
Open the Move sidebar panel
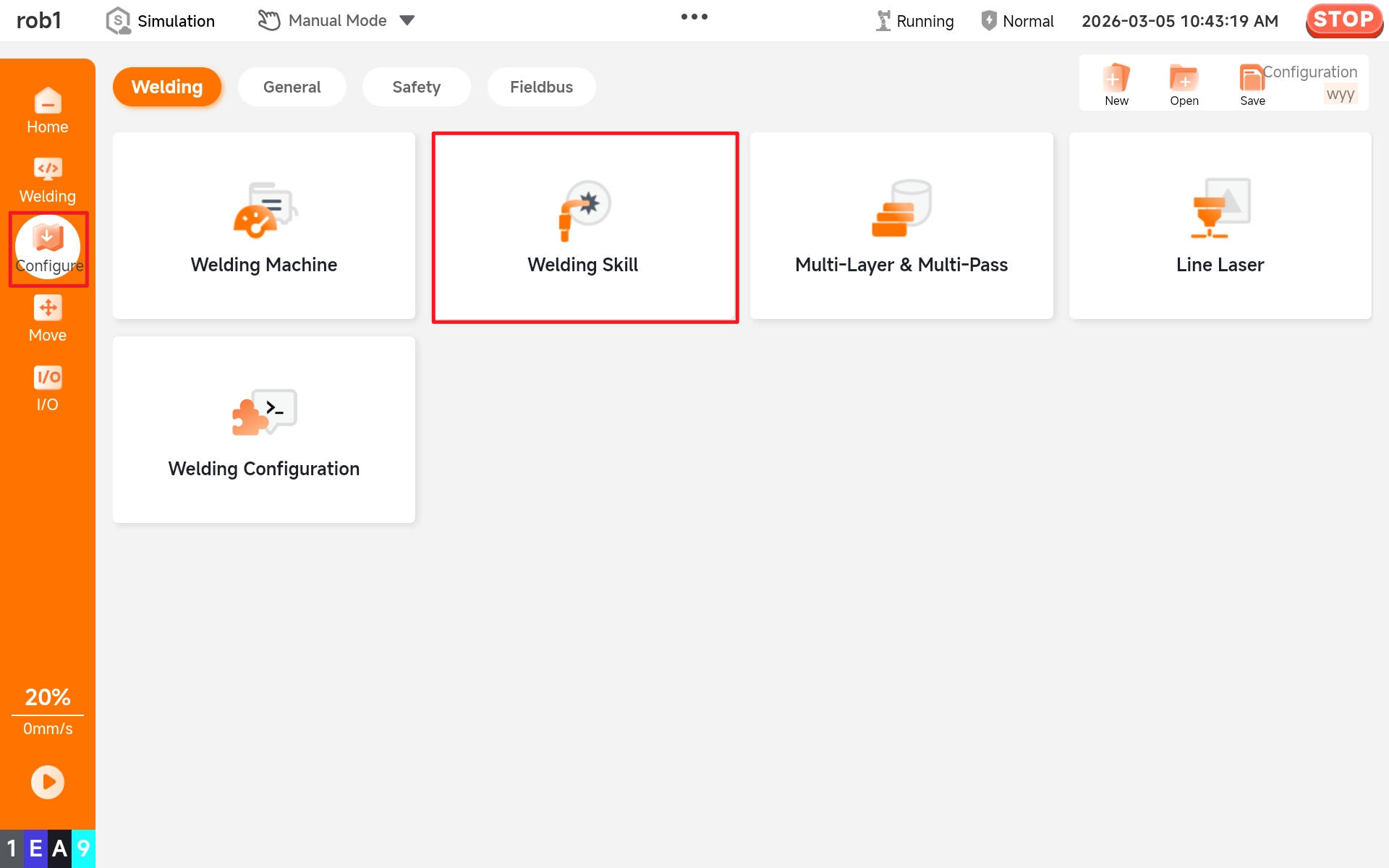coord(48,319)
